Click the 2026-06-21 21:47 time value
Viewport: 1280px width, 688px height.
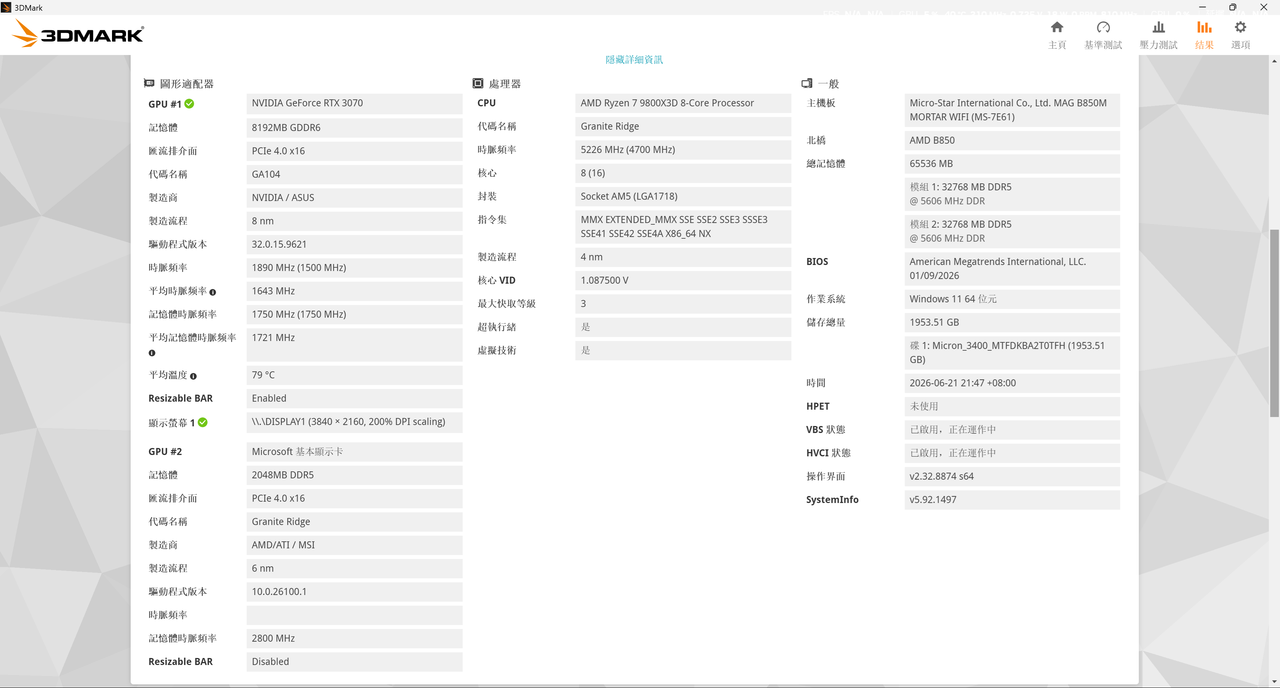pos(1012,383)
